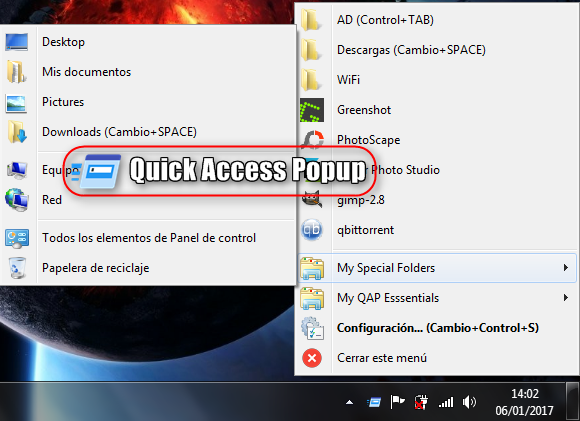The image size is (580, 421).
Task: Show hidden tray icons arrow
Action: click(349, 403)
